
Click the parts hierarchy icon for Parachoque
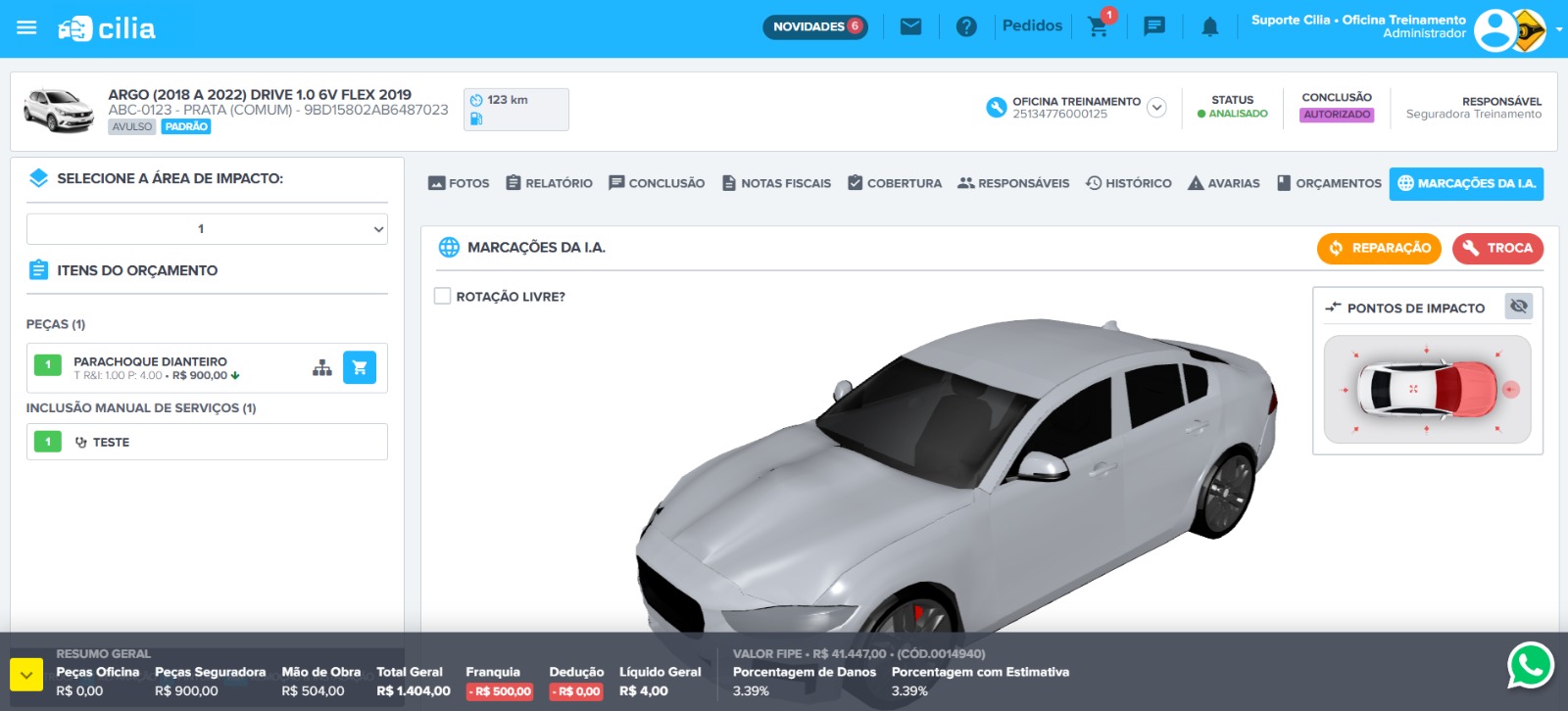(x=322, y=368)
